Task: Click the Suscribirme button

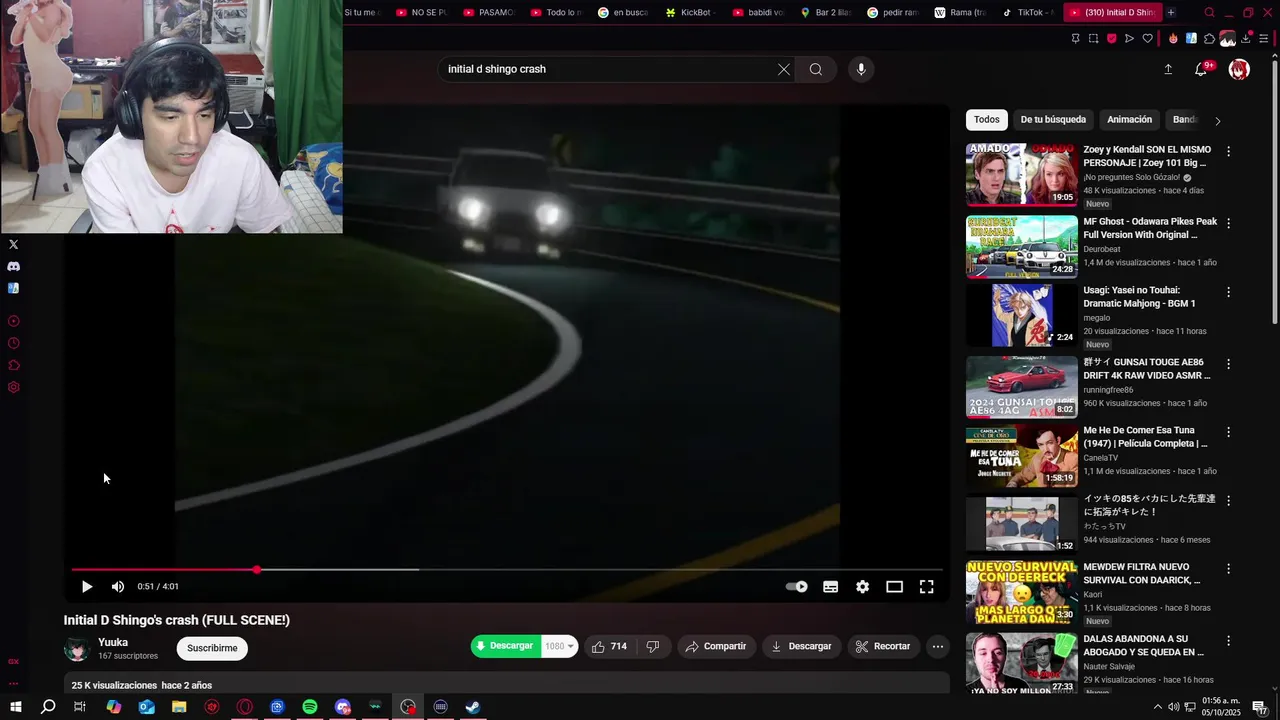Action: click(x=212, y=648)
